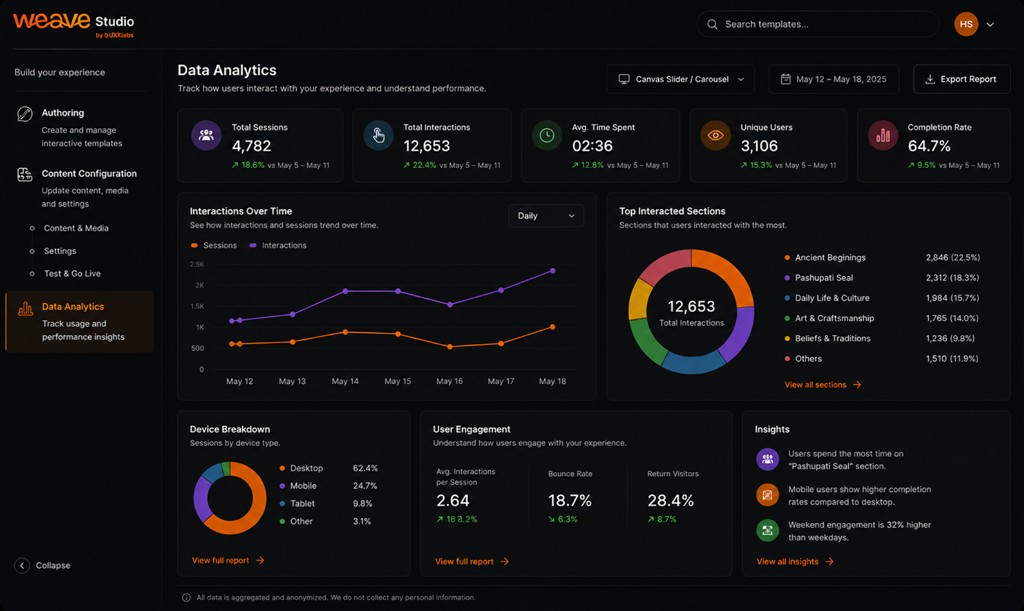Viewport: 1024px width, 611px height.
Task: Click the arrow next to View all sections
Action: [x=857, y=384]
